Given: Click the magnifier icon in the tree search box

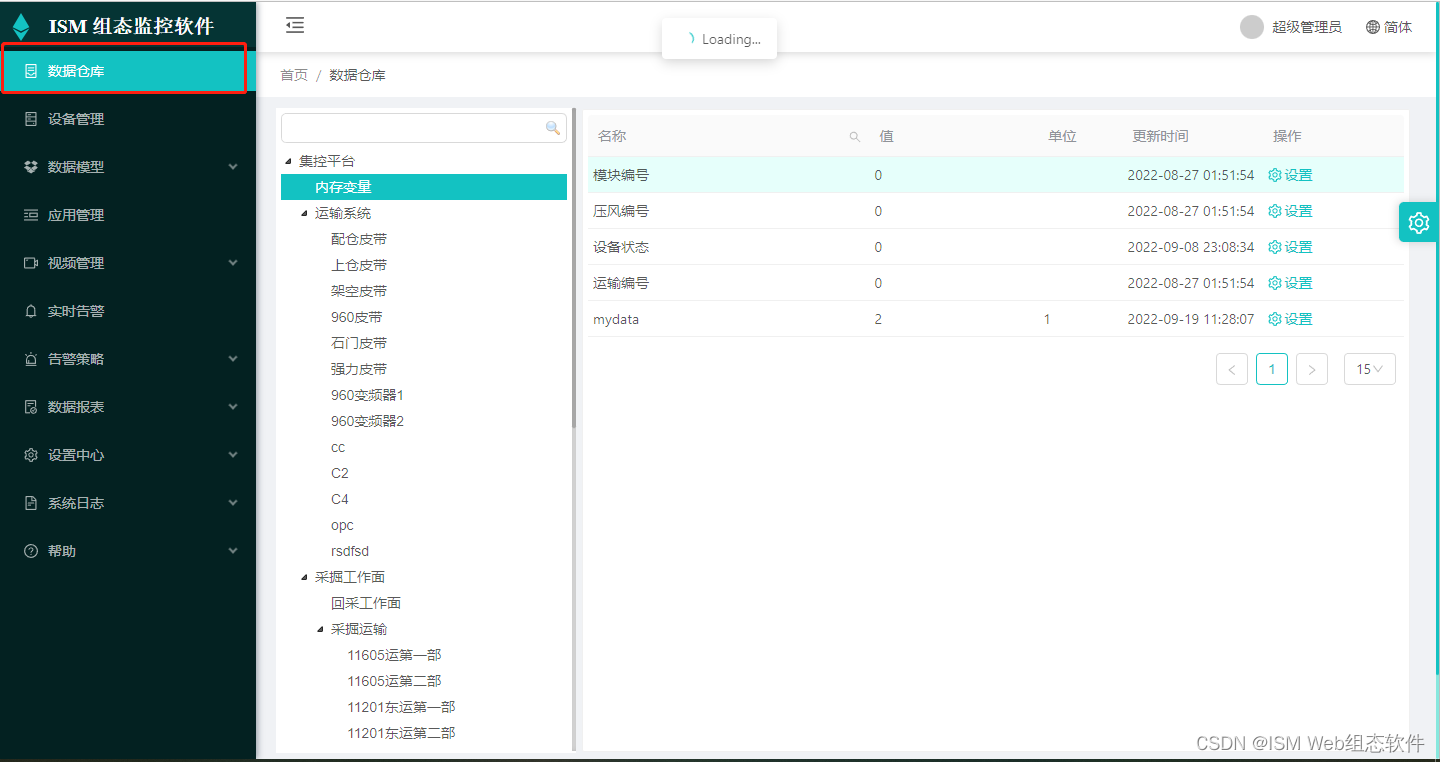Looking at the screenshot, I should click(x=552, y=128).
